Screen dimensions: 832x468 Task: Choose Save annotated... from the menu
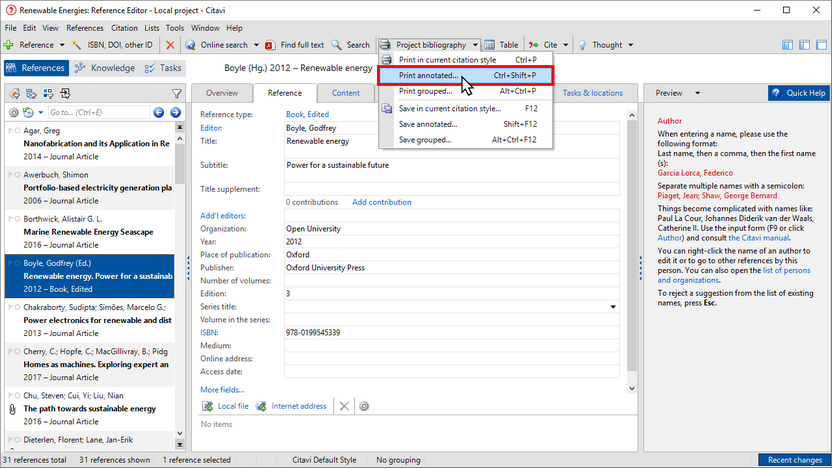pyautogui.click(x=466, y=124)
